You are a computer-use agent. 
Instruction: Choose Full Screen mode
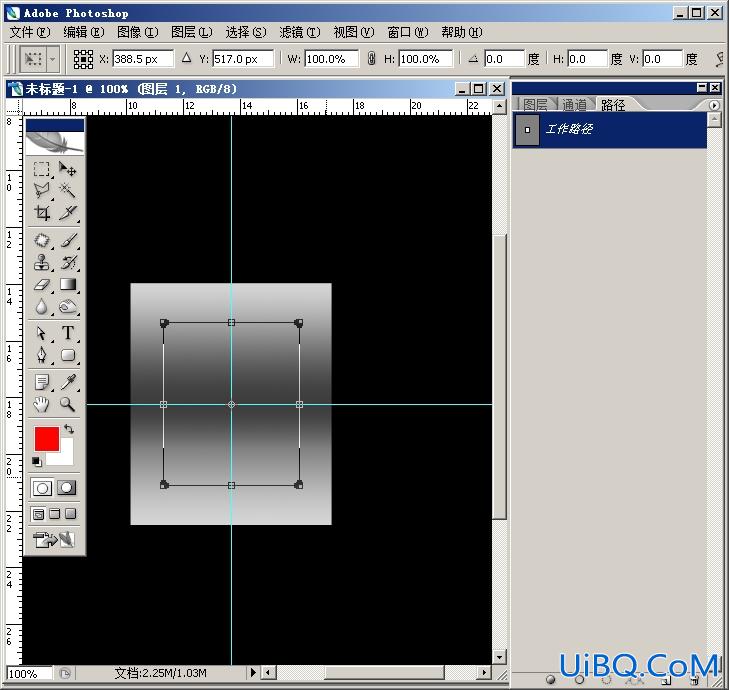70,514
